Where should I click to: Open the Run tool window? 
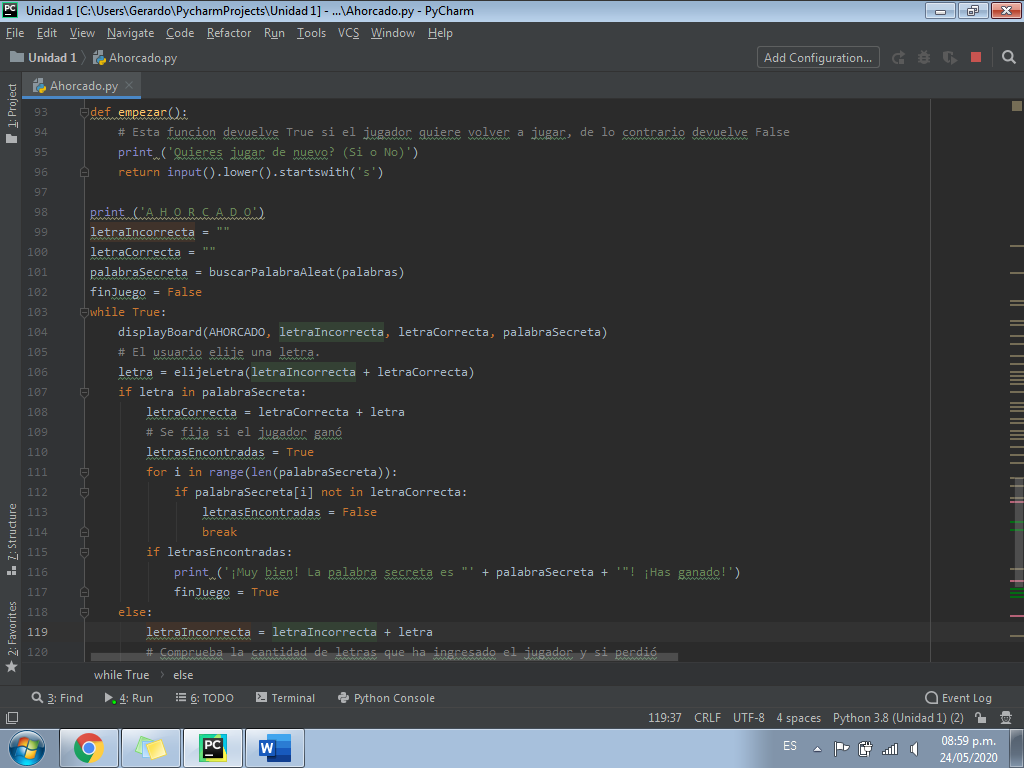[x=129, y=697]
